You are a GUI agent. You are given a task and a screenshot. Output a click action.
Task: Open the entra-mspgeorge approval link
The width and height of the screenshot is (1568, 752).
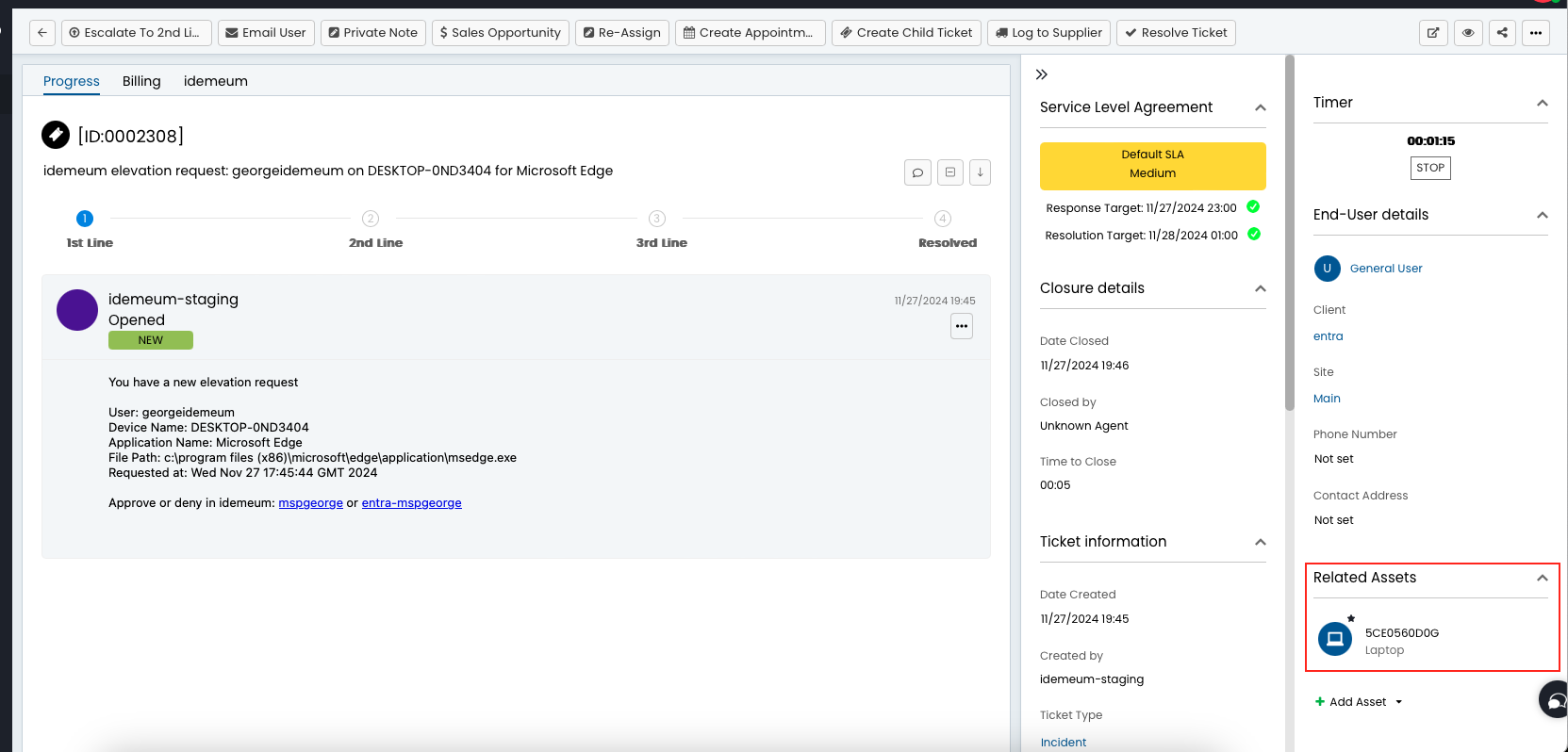click(412, 503)
